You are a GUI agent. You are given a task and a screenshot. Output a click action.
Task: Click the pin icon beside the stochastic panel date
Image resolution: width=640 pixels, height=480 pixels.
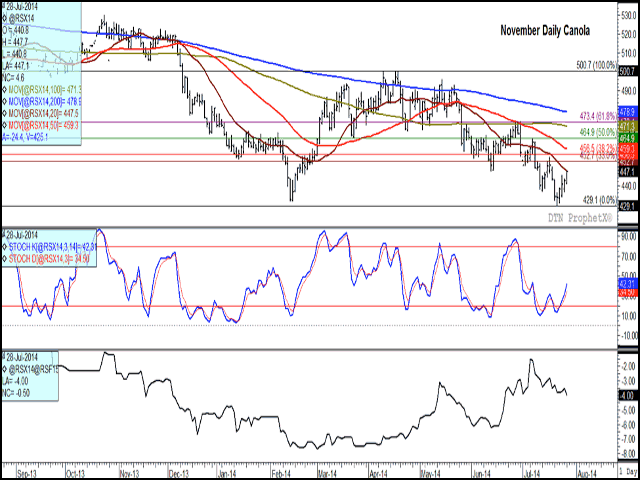click(3, 235)
